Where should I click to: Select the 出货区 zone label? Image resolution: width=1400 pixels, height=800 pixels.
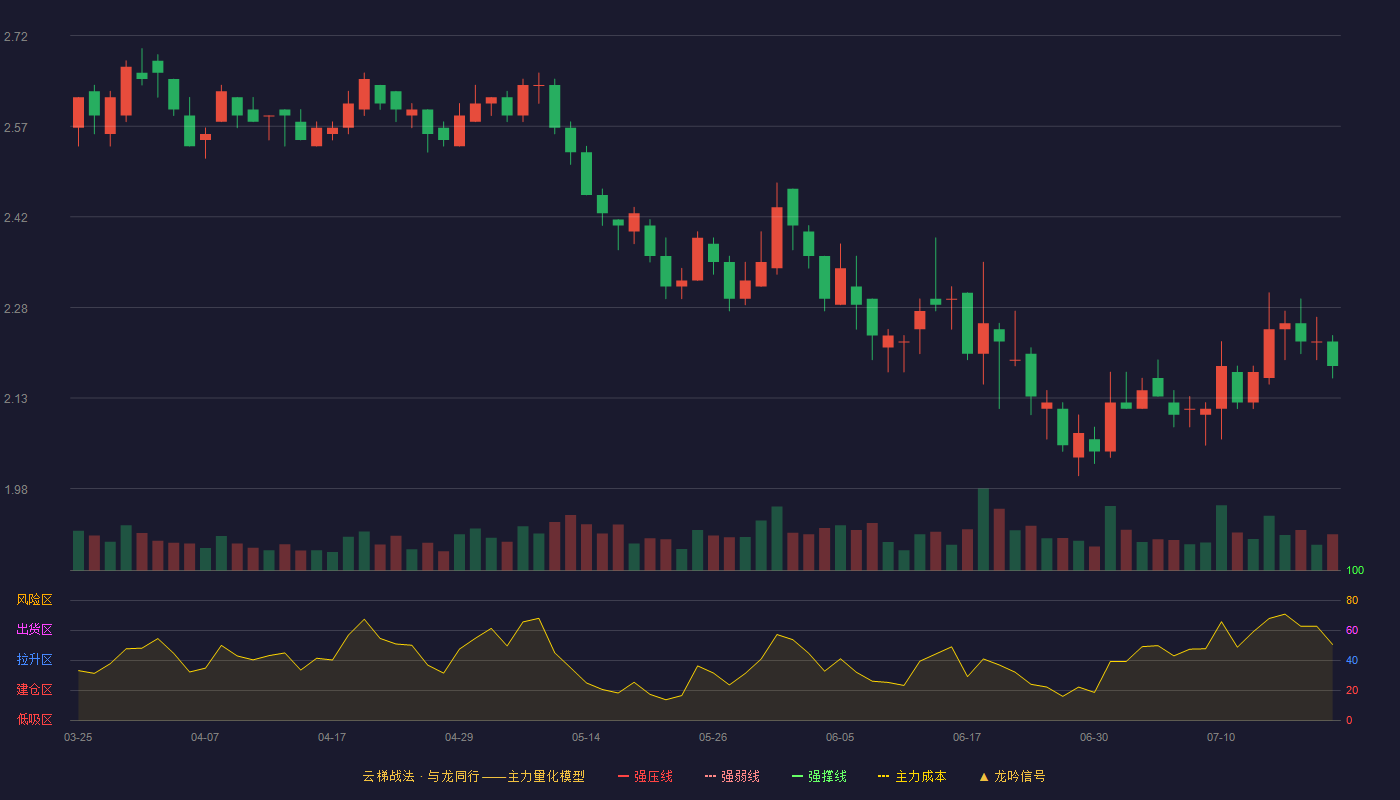[x=34, y=630]
